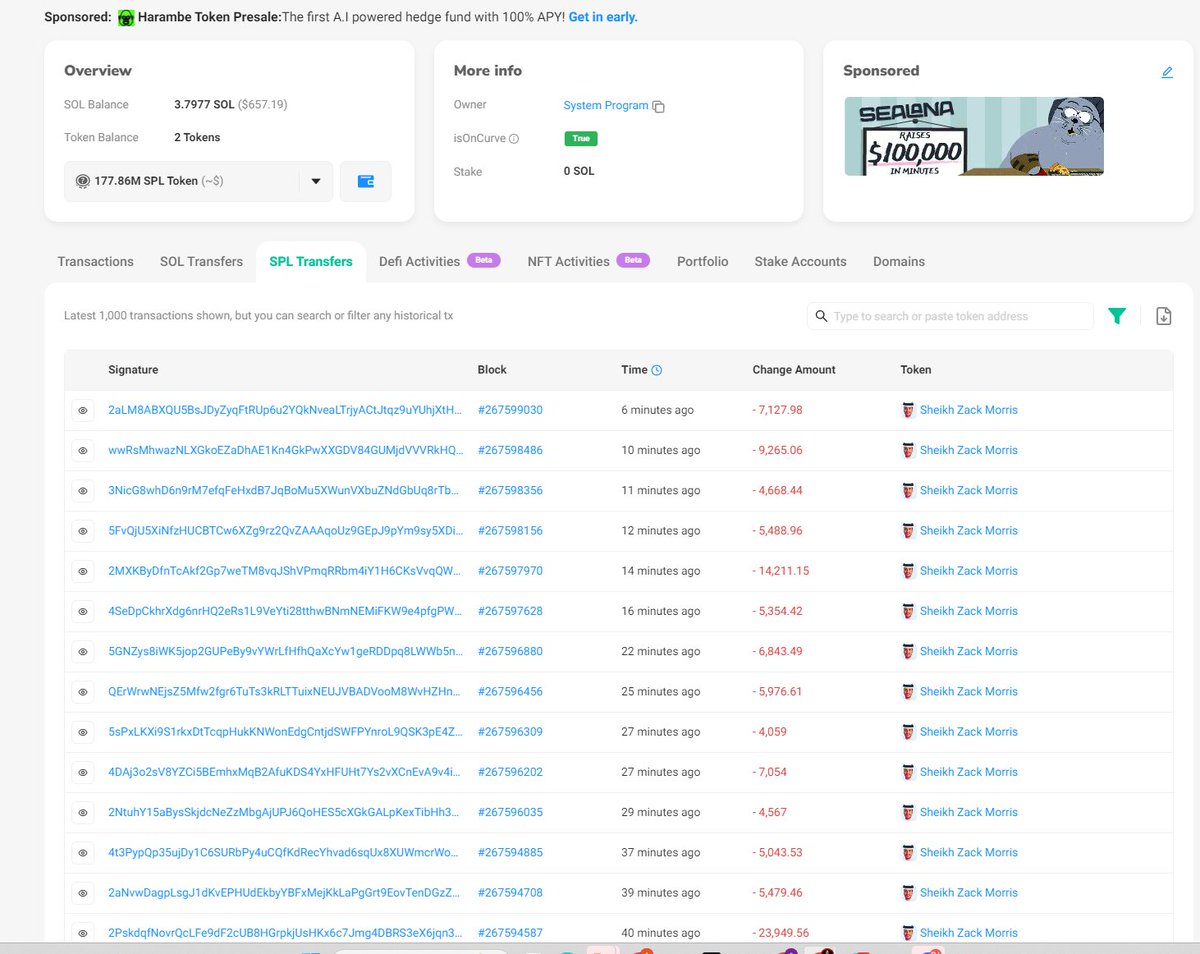Edit the Sponsored panel via pencil icon
1200x954 pixels.
coord(1167,72)
